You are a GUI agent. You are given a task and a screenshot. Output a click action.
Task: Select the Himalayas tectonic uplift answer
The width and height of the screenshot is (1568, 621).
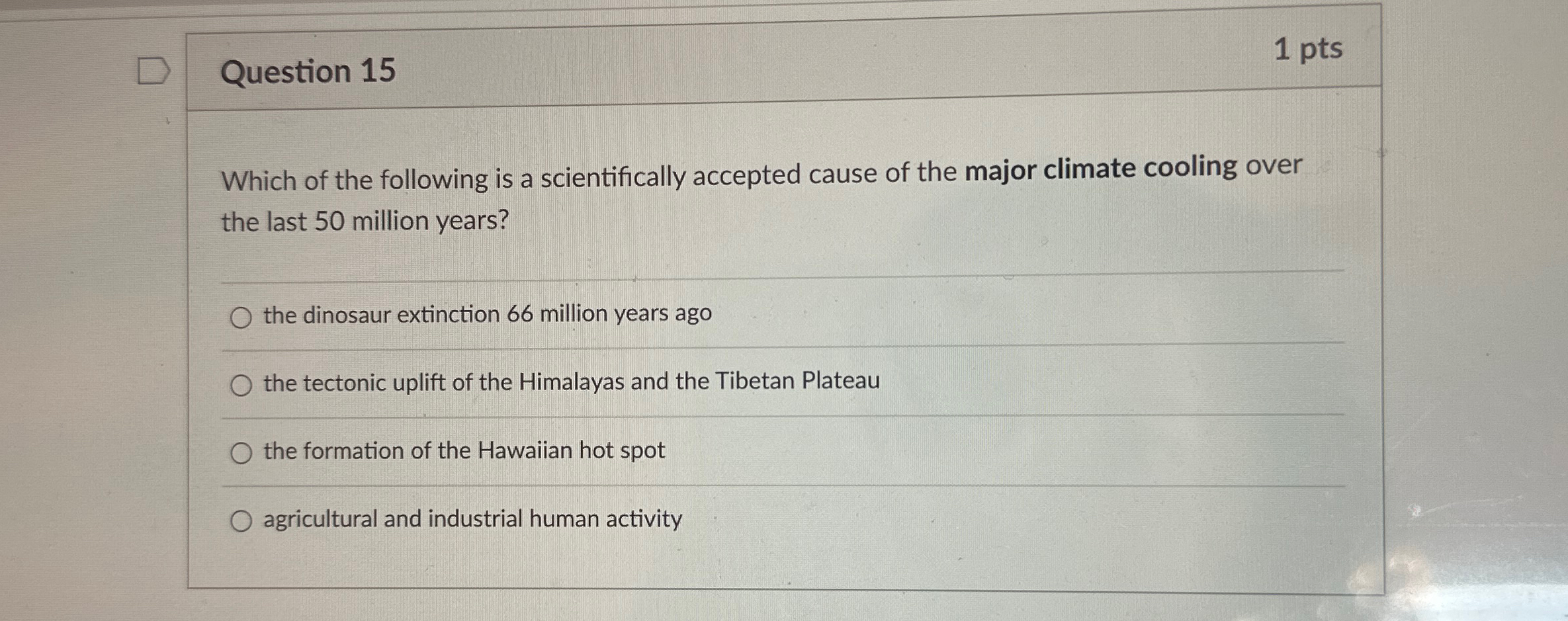pyautogui.click(x=242, y=384)
